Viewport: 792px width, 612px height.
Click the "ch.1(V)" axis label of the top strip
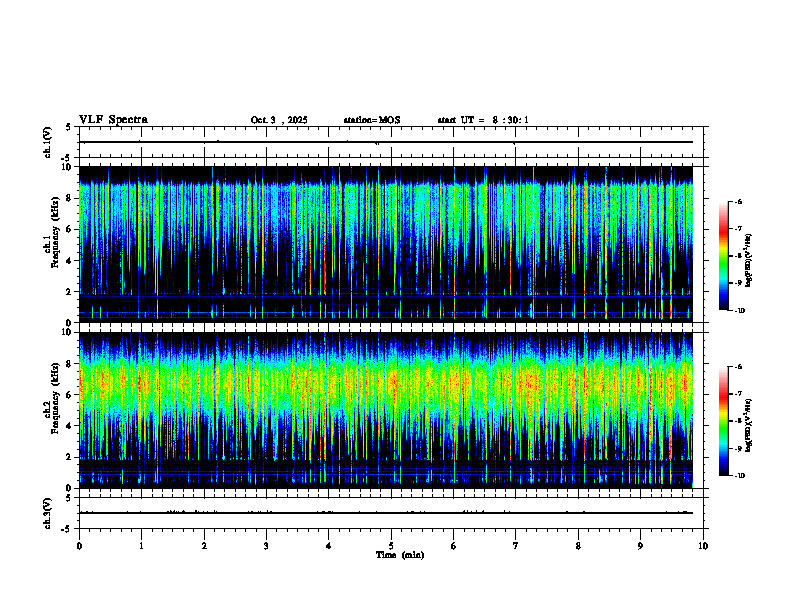click(x=47, y=142)
